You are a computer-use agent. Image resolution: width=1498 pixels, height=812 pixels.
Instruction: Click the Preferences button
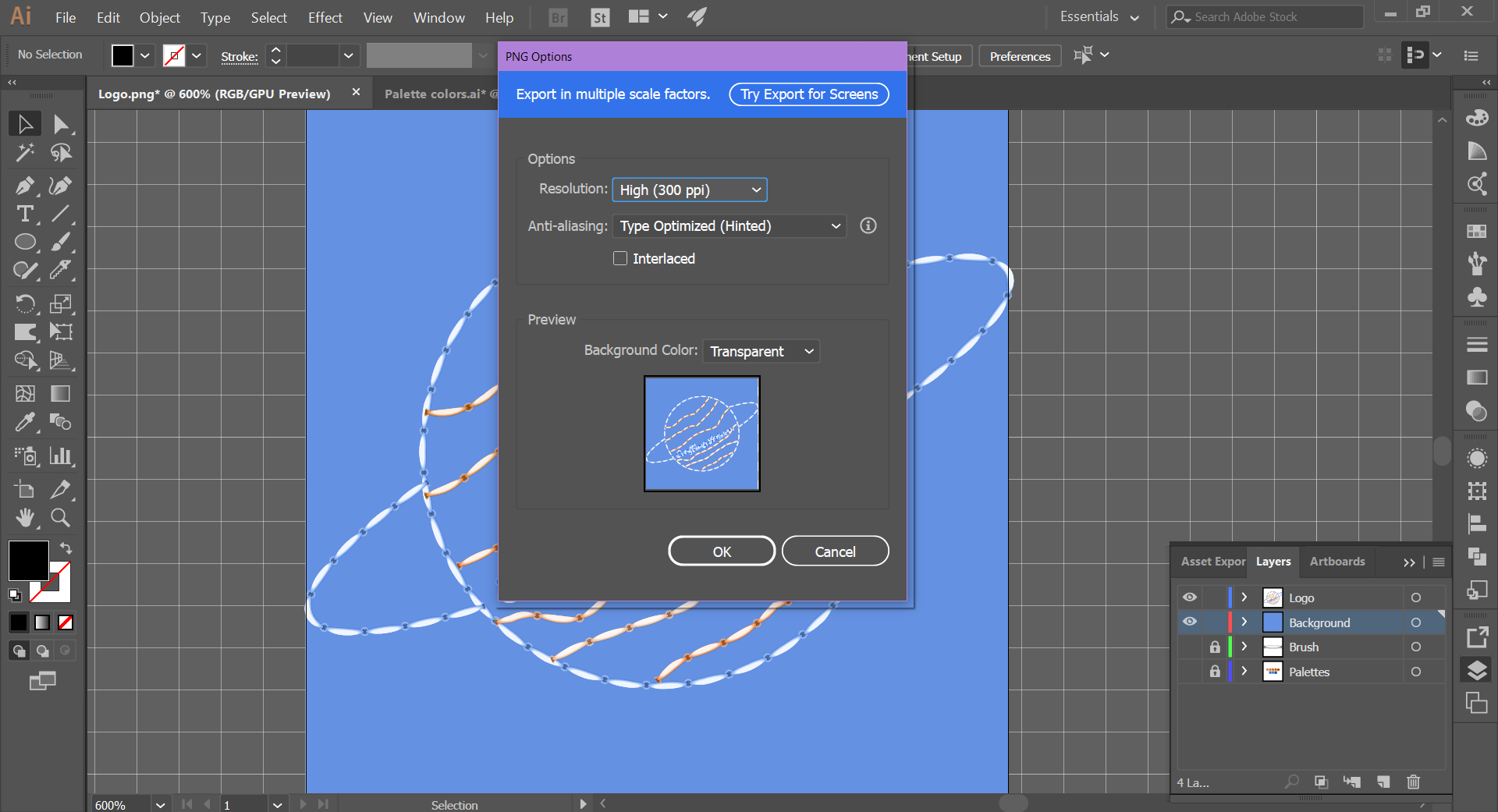point(1020,56)
